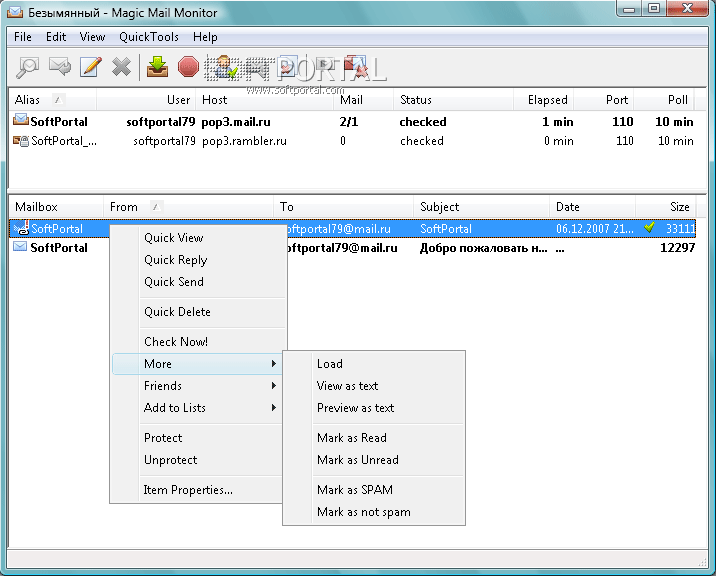Select Quick Reply in context menu
Viewport: 716px width, 576px height.
click(x=175, y=260)
